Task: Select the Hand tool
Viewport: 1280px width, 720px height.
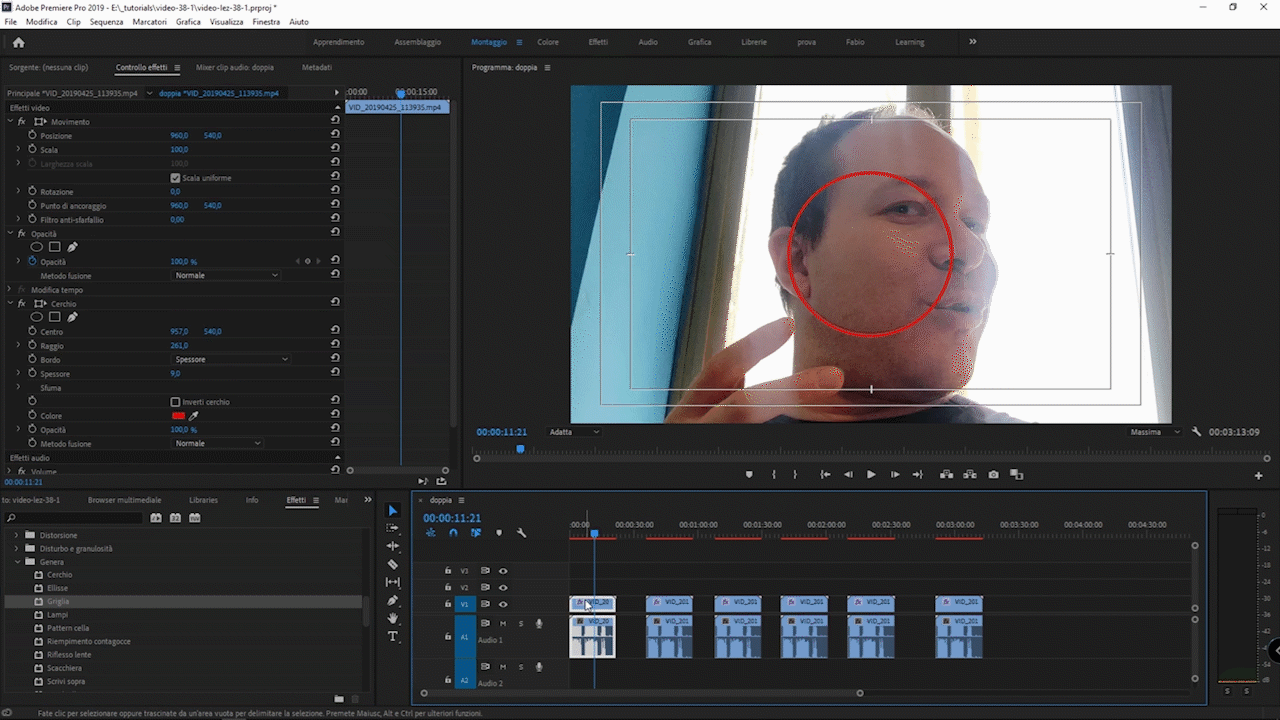Action: (392, 618)
